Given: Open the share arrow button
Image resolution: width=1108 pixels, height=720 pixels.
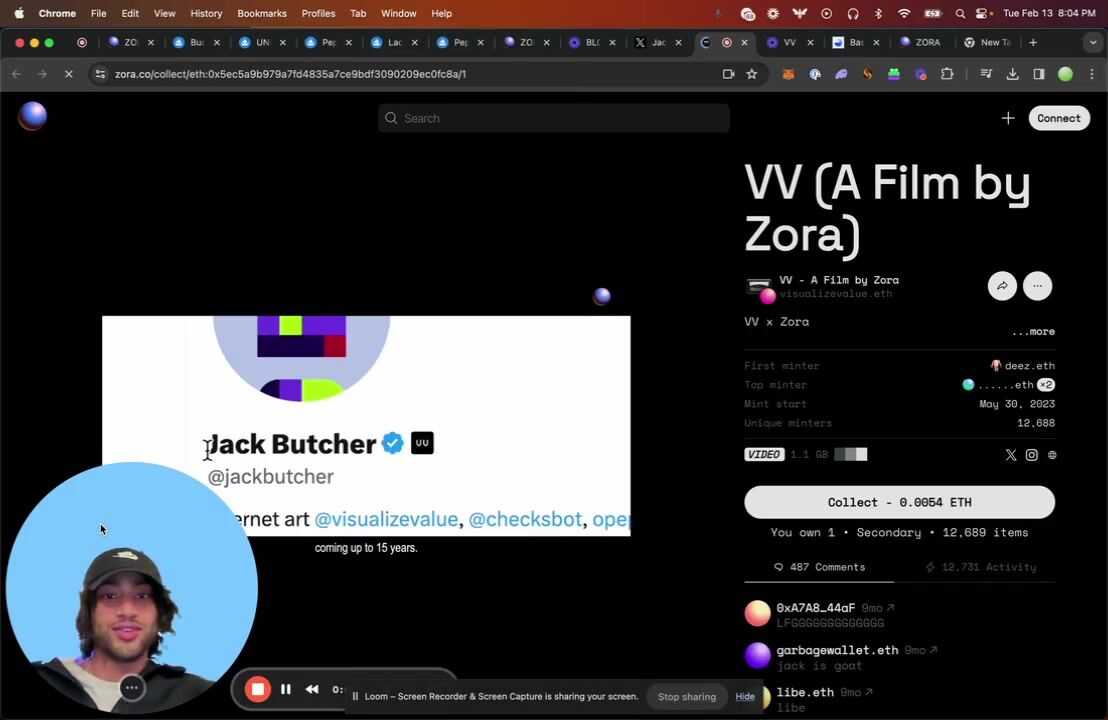Looking at the screenshot, I should 1002,285.
